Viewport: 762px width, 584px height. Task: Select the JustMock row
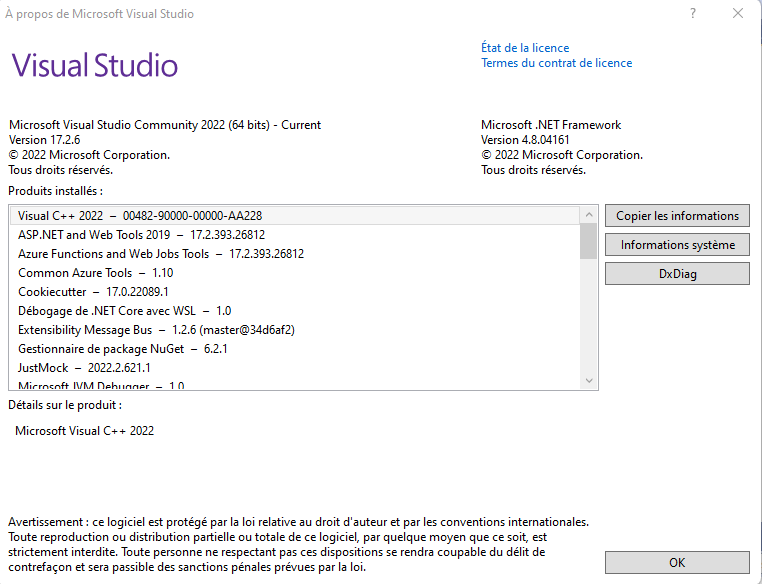(294, 368)
